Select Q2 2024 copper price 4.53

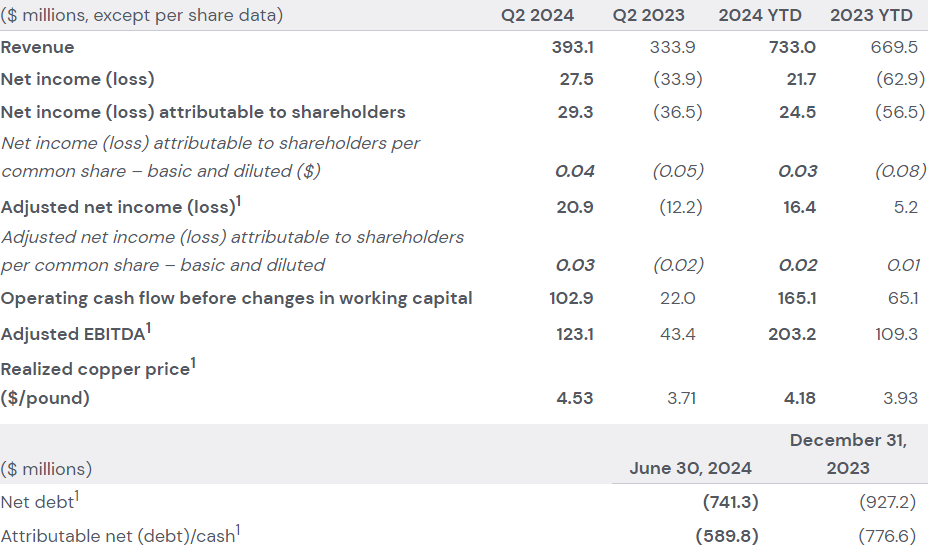point(575,398)
